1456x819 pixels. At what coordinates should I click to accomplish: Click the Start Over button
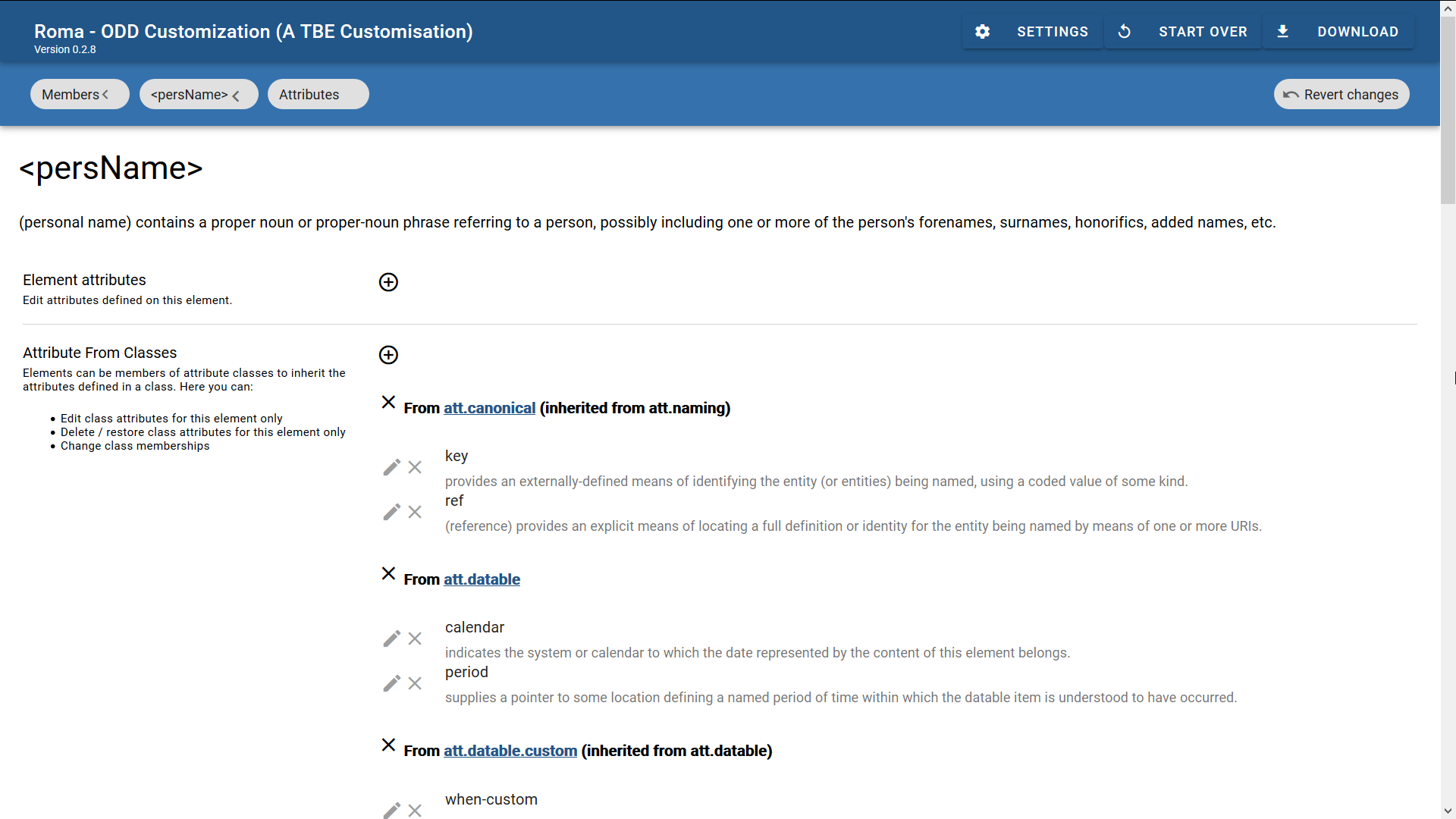coord(1183,32)
